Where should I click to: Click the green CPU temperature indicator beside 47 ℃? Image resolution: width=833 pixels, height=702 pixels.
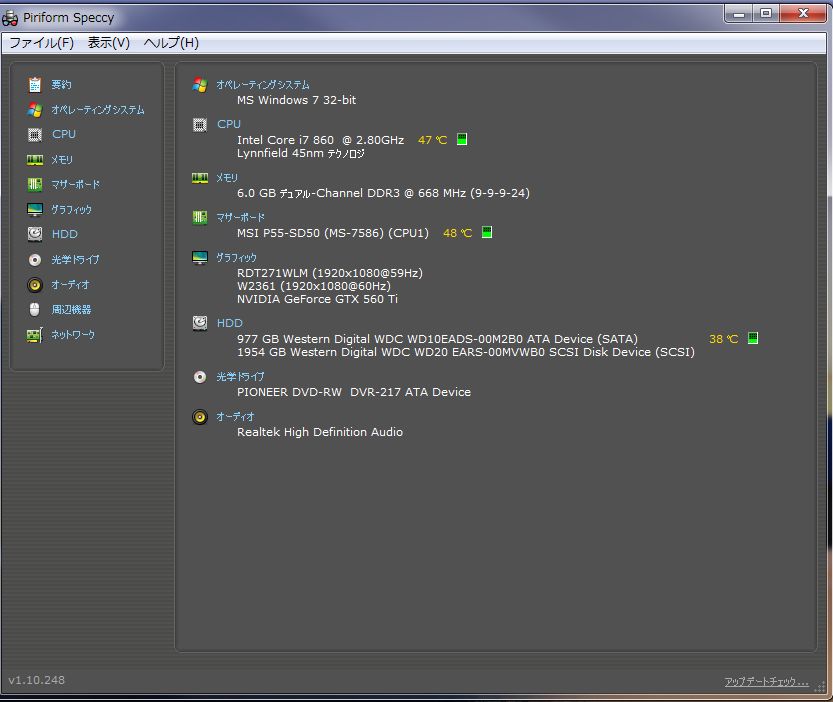462,139
